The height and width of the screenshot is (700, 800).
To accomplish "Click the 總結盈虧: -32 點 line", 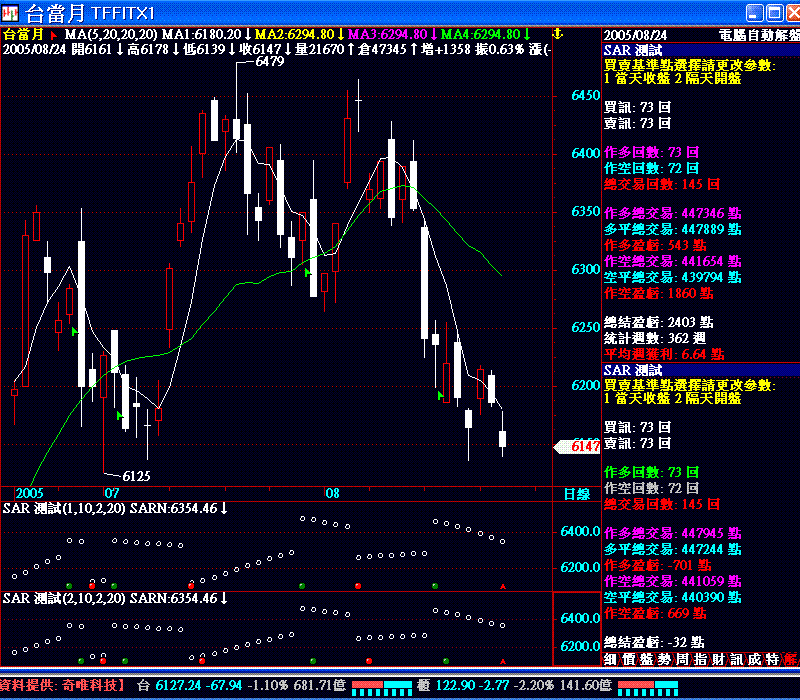I will [x=654, y=642].
